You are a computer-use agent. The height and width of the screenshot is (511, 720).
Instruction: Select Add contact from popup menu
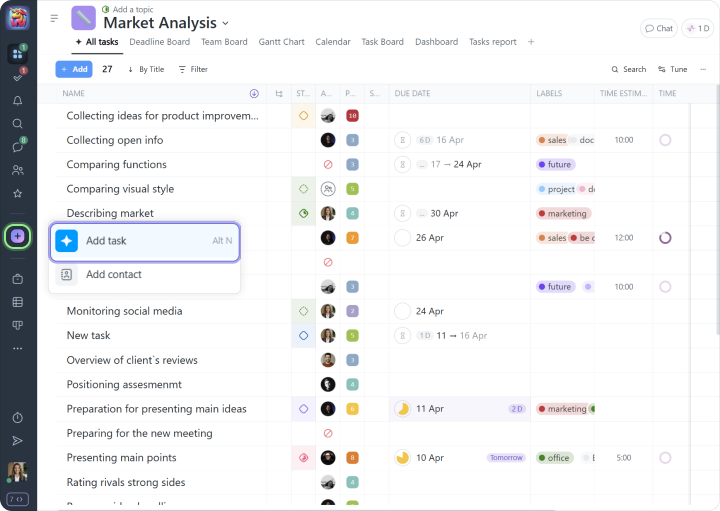[113, 275]
